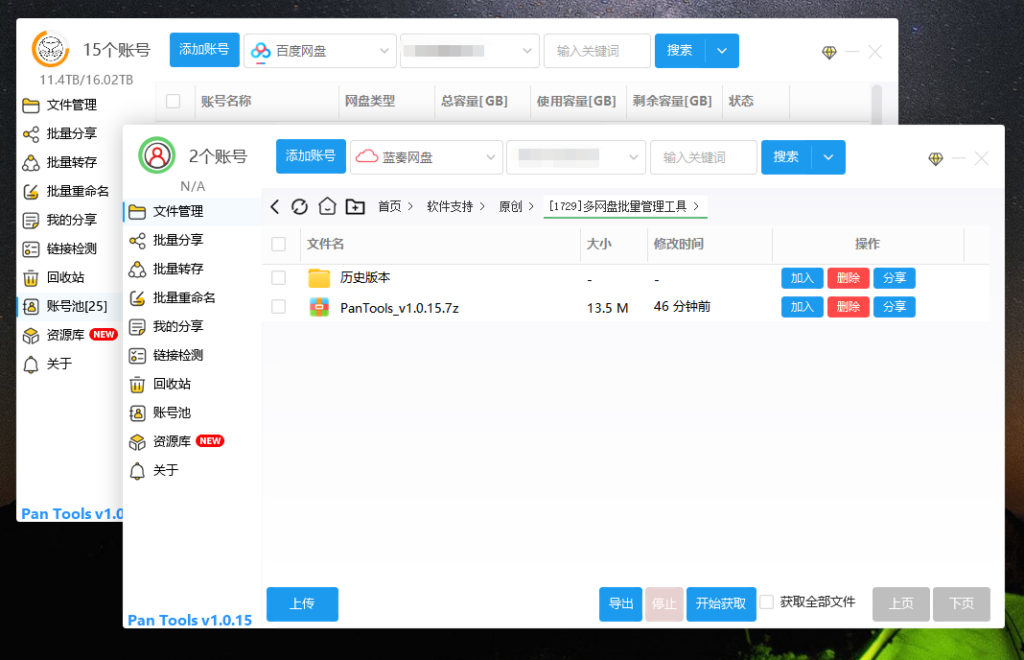Open the account selector dropdown
This screenshot has height=660, width=1024.
pos(576,156)
